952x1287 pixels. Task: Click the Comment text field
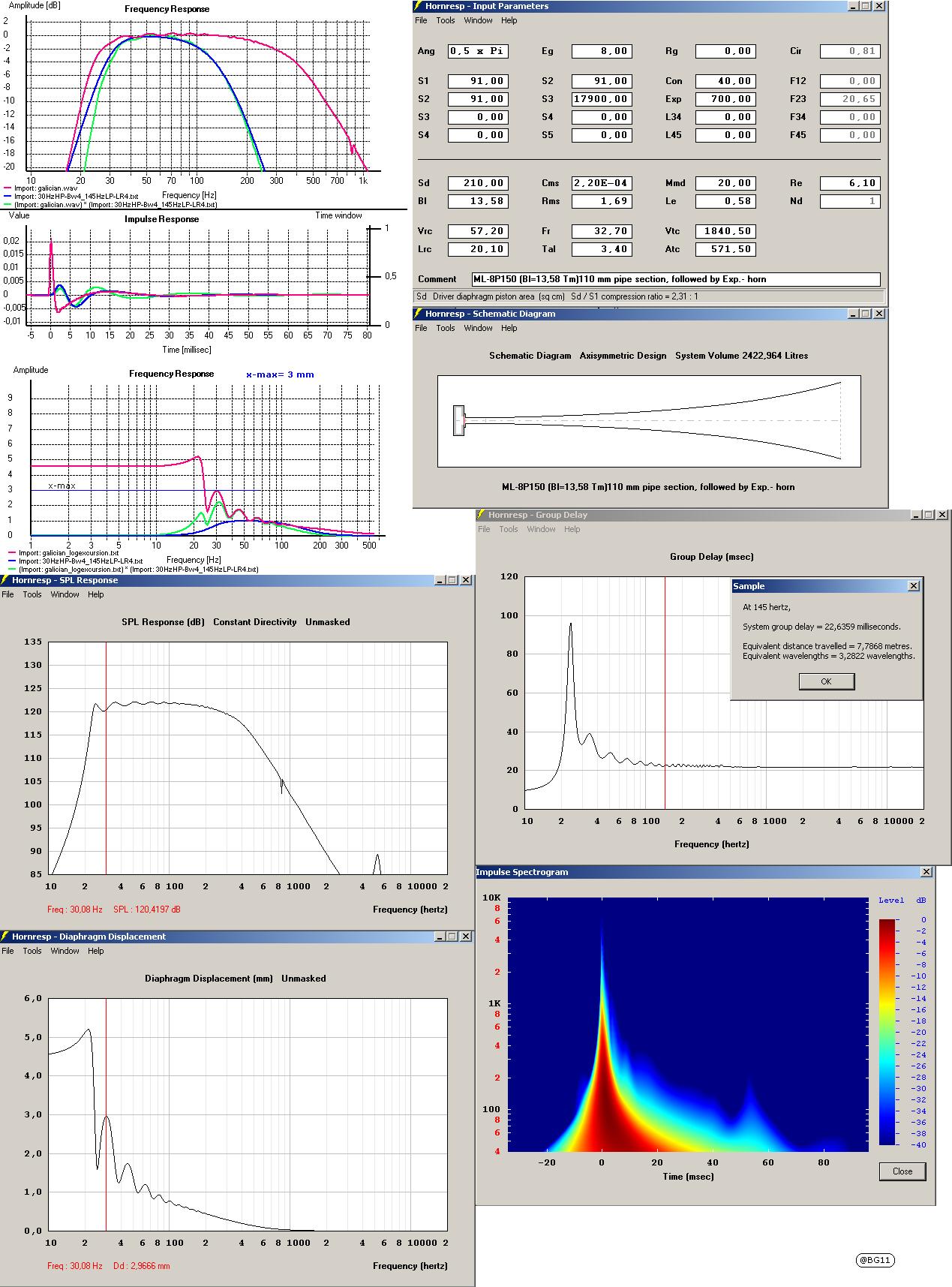(676, 279)
